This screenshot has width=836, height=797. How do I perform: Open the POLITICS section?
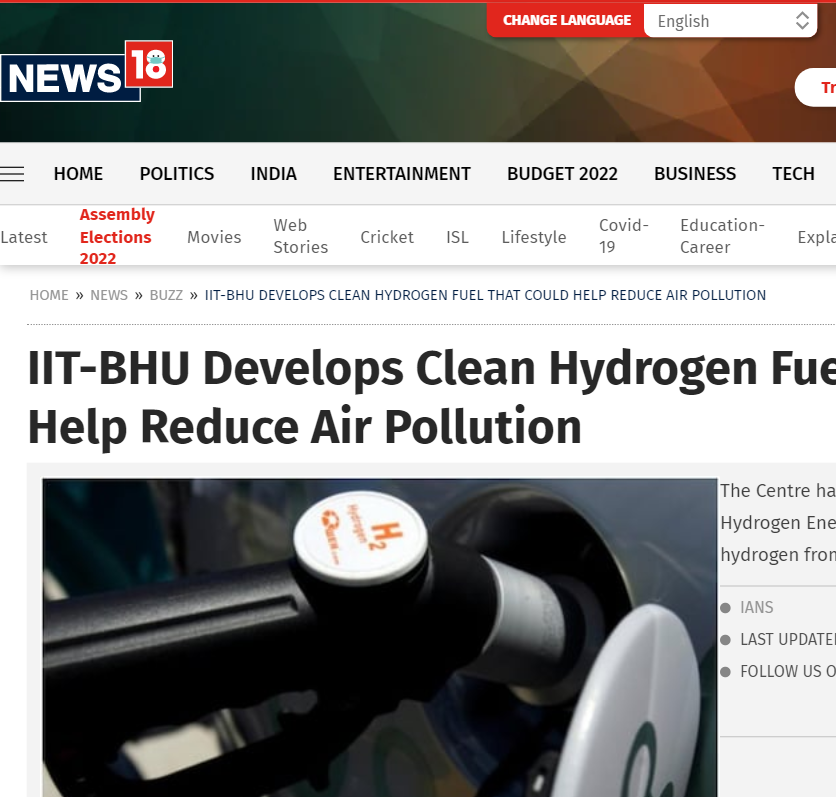pos(177,173)
